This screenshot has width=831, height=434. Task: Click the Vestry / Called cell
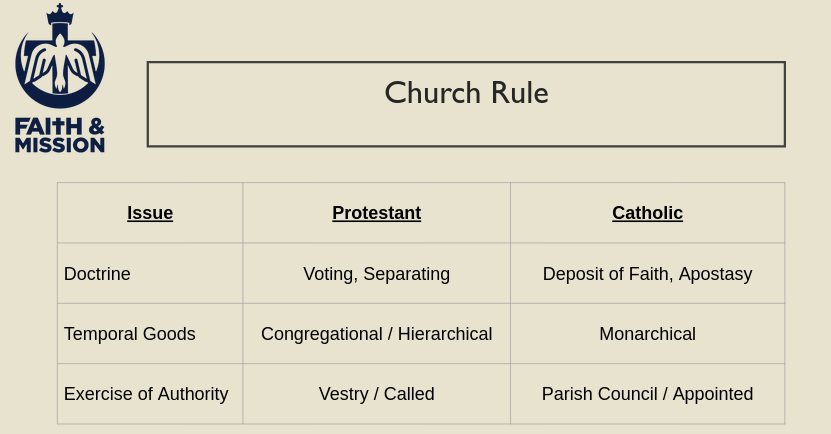[x=376, y=394]
